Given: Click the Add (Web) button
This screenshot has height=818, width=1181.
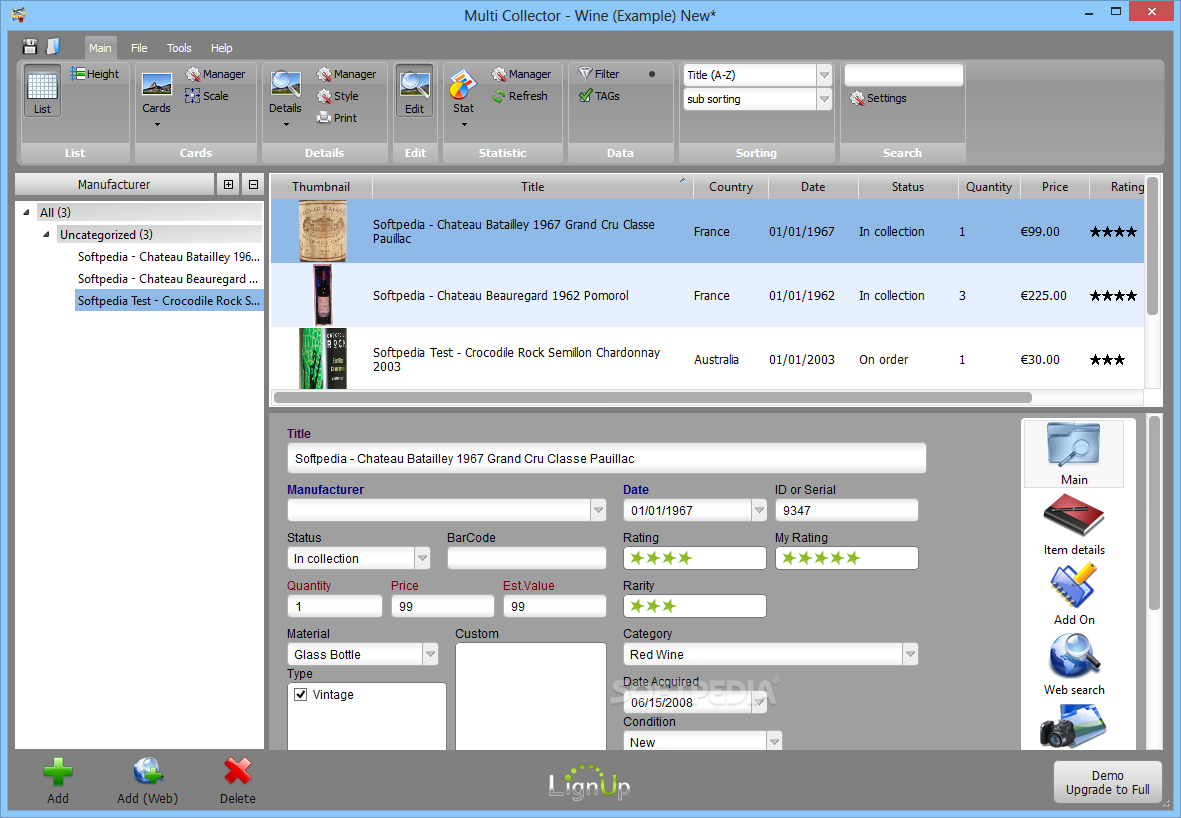Looking at the screenshot, I should tap(148, 781).
